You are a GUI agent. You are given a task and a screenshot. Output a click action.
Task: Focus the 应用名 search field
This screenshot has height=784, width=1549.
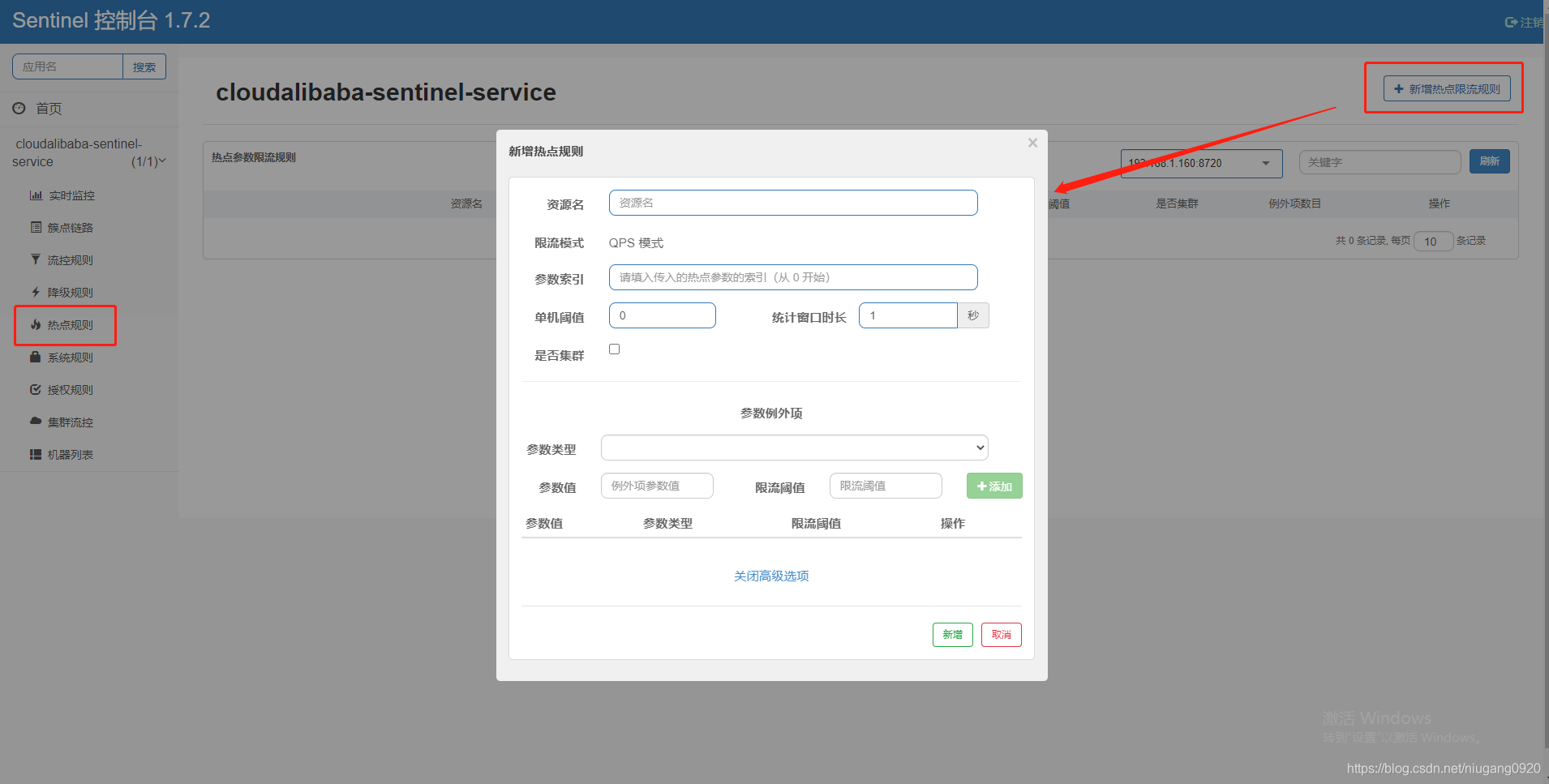click(x=67, y=66)
